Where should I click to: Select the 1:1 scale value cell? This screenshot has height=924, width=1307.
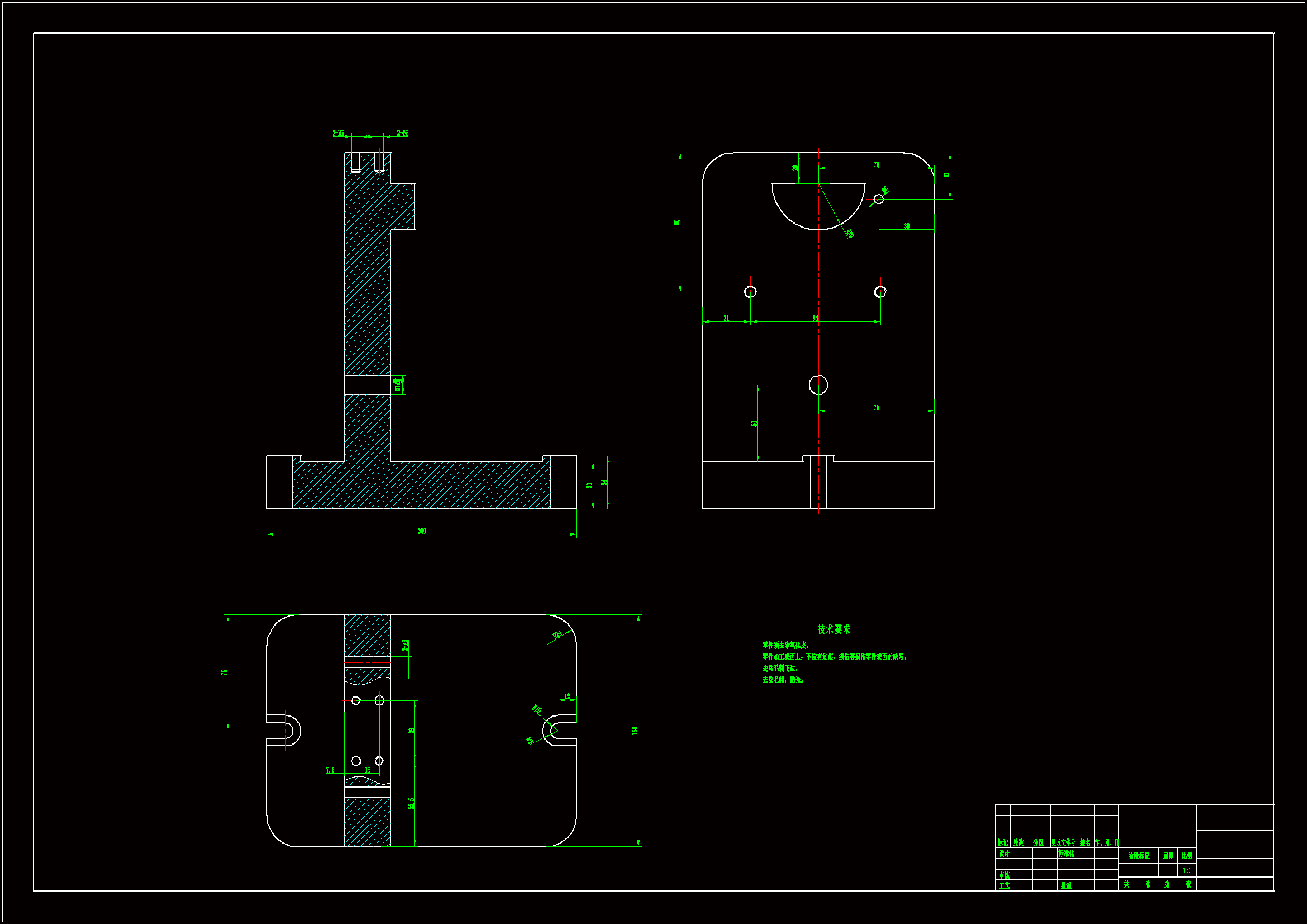click(1187, 870)
